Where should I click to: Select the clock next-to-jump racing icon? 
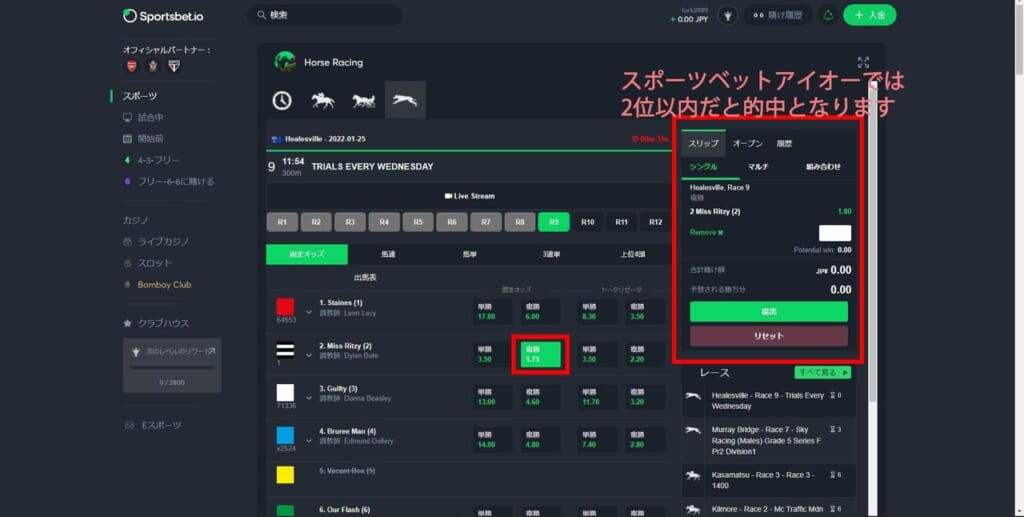(x=282, y=101)
